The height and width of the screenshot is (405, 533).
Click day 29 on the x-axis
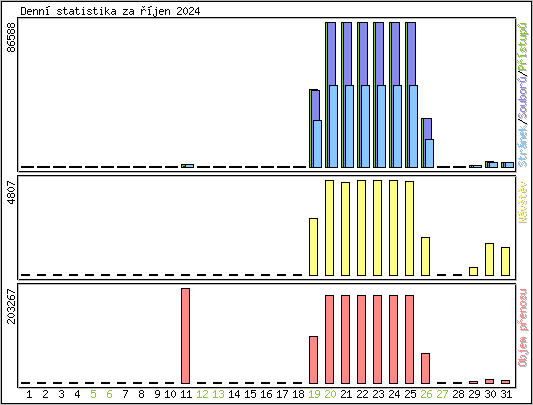pos(474,394)
